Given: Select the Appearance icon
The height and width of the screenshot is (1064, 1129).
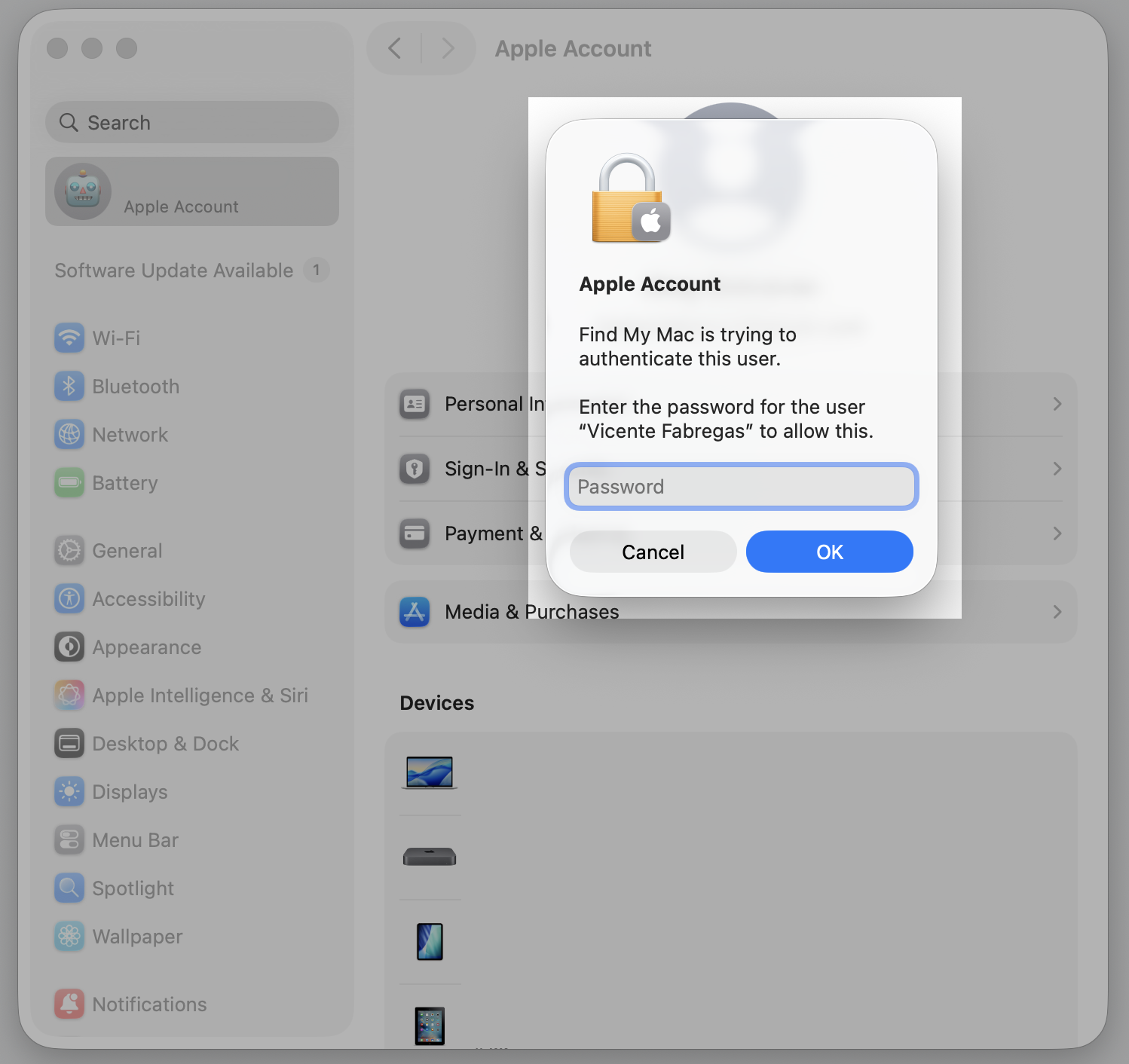Looking at the screenshot, I should point(69,647).
